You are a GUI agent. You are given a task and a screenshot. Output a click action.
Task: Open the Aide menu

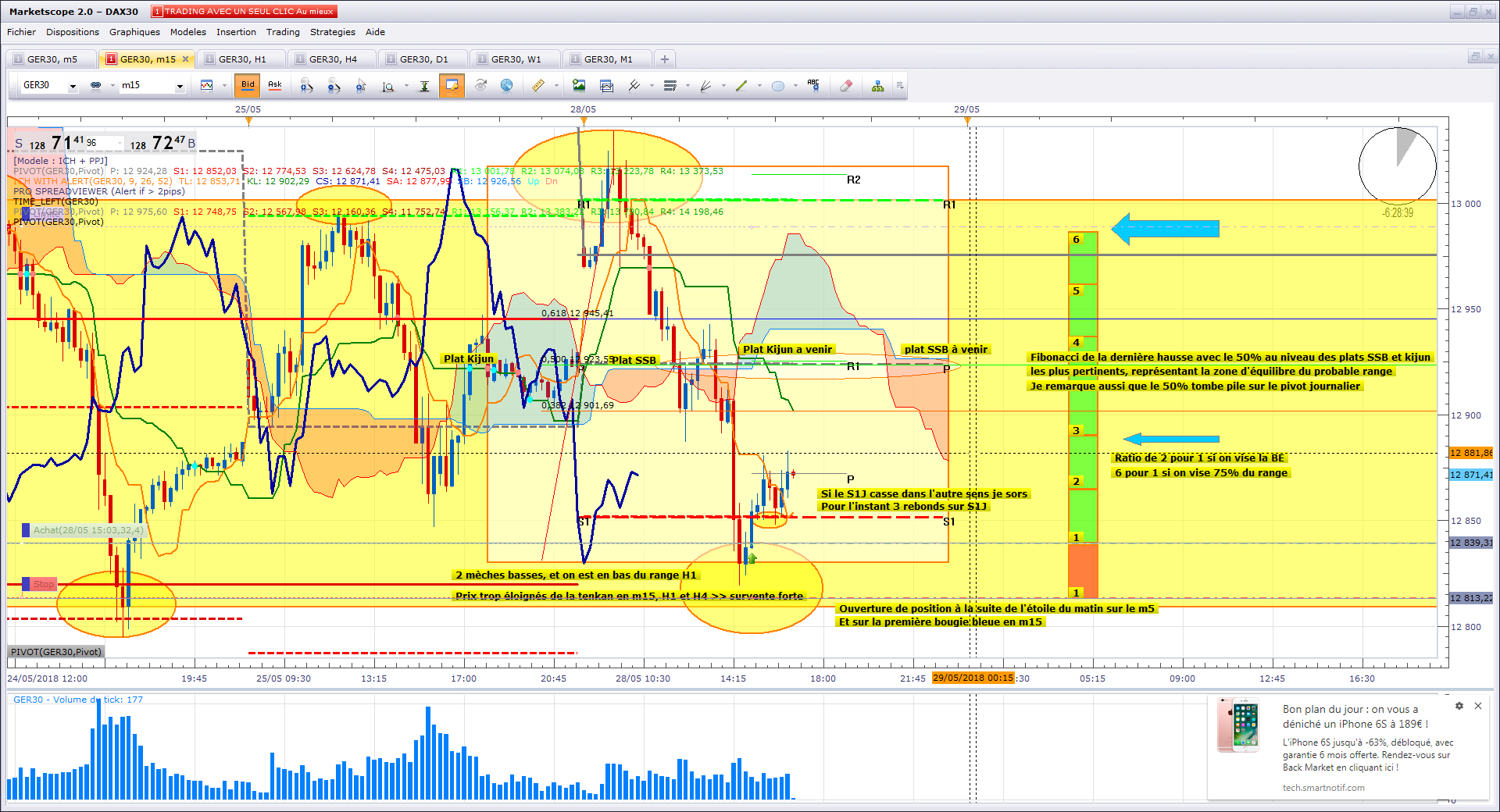pos(375,32)
